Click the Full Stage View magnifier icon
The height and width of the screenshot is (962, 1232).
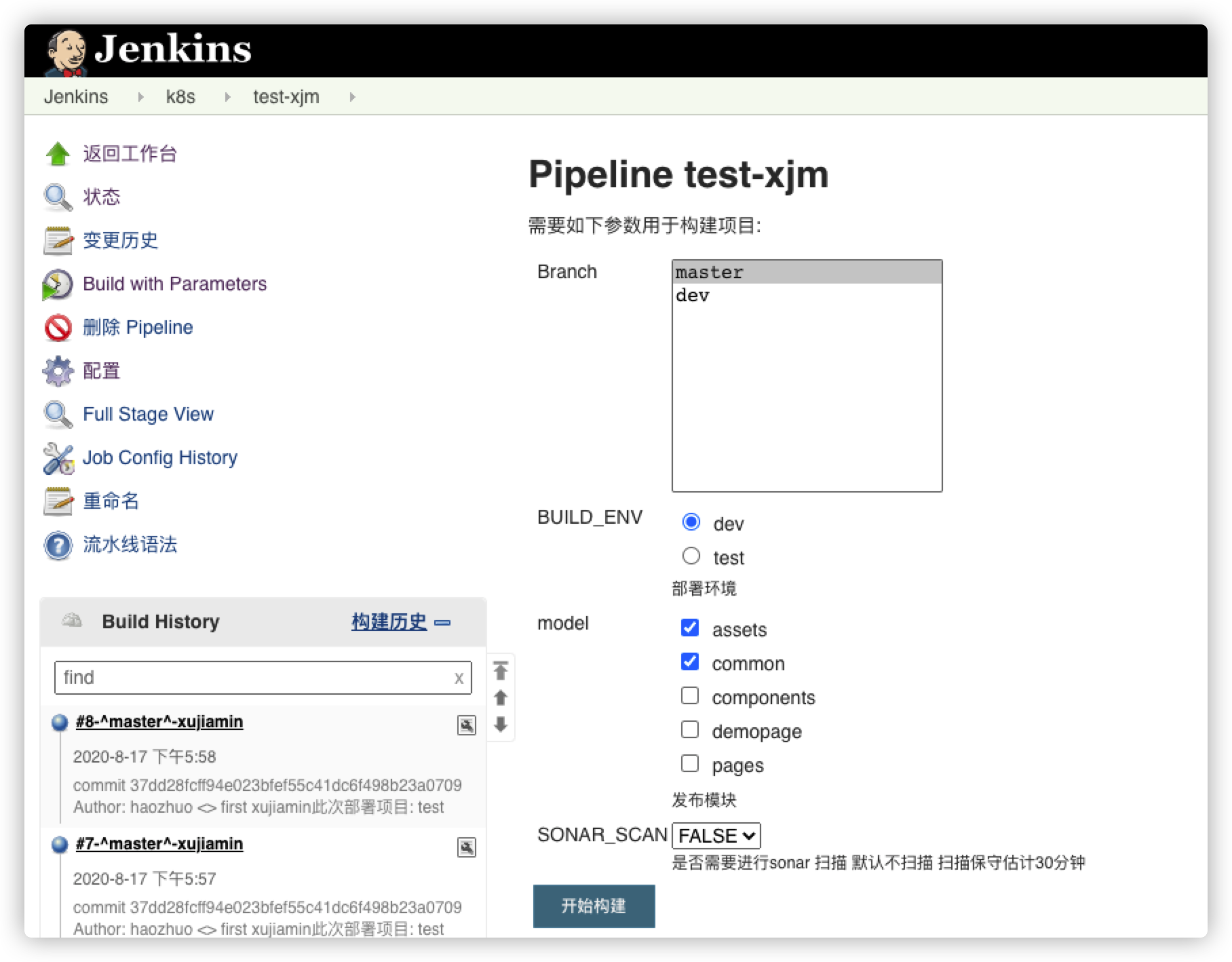pyautogui.click(x=58, y=415)
